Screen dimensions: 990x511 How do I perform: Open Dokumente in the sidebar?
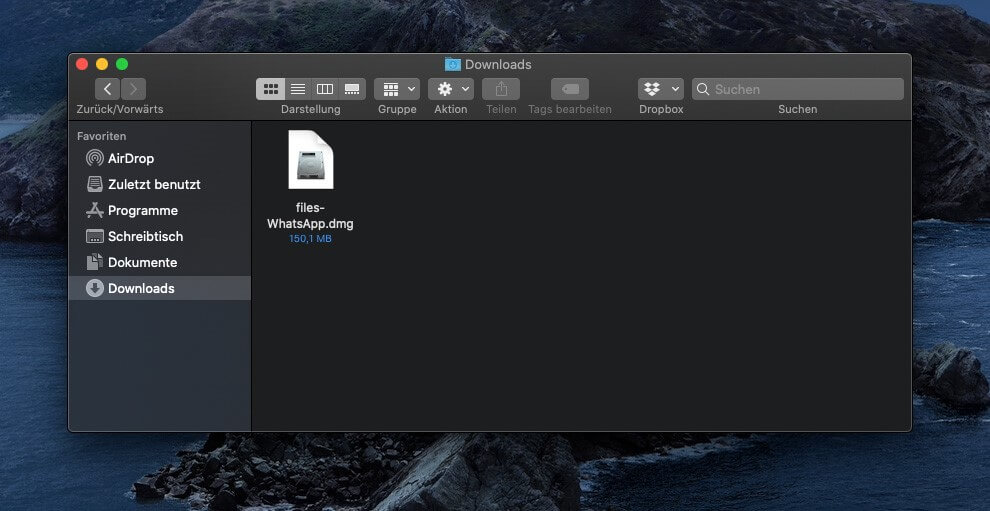tap(159, 262)
